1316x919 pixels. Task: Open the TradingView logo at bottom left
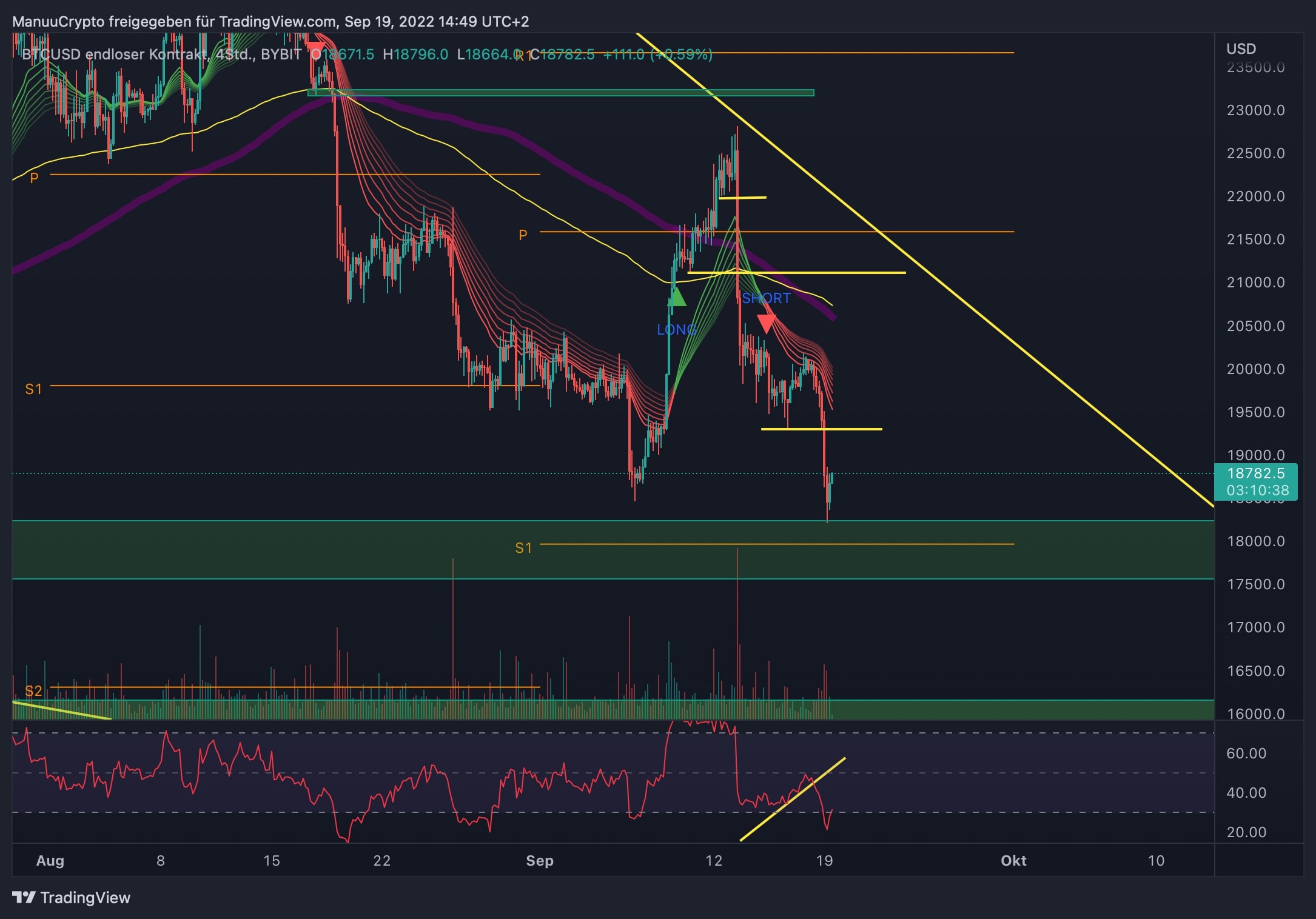[72, 898]
